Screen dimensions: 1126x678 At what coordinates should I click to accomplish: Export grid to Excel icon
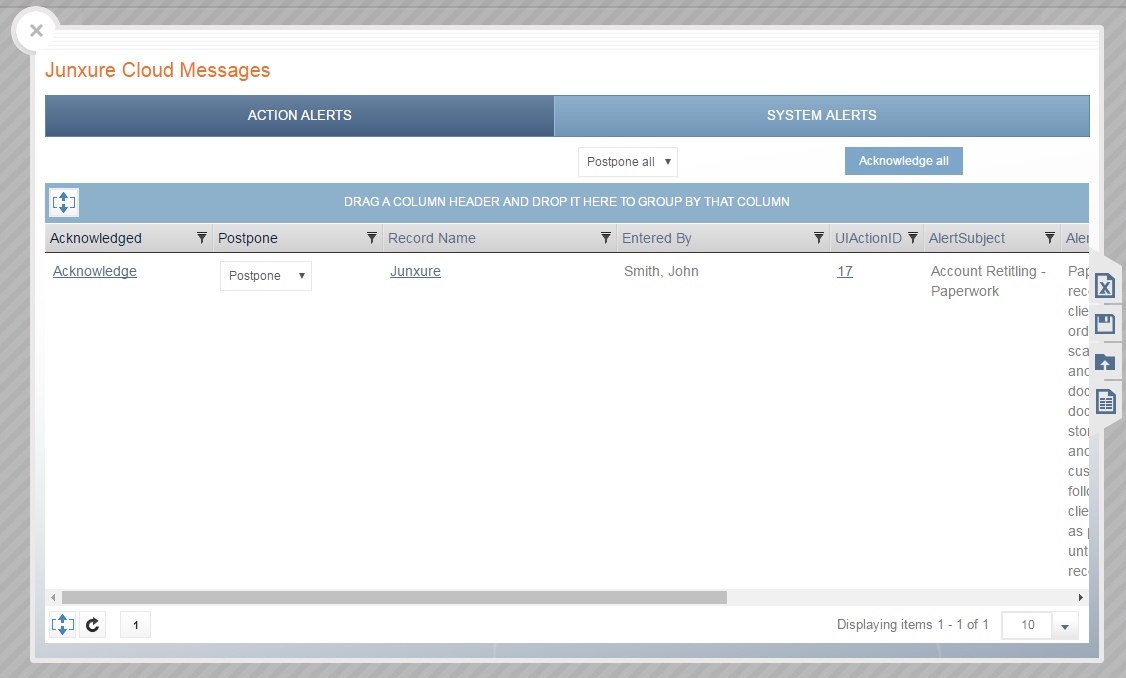1105,286
